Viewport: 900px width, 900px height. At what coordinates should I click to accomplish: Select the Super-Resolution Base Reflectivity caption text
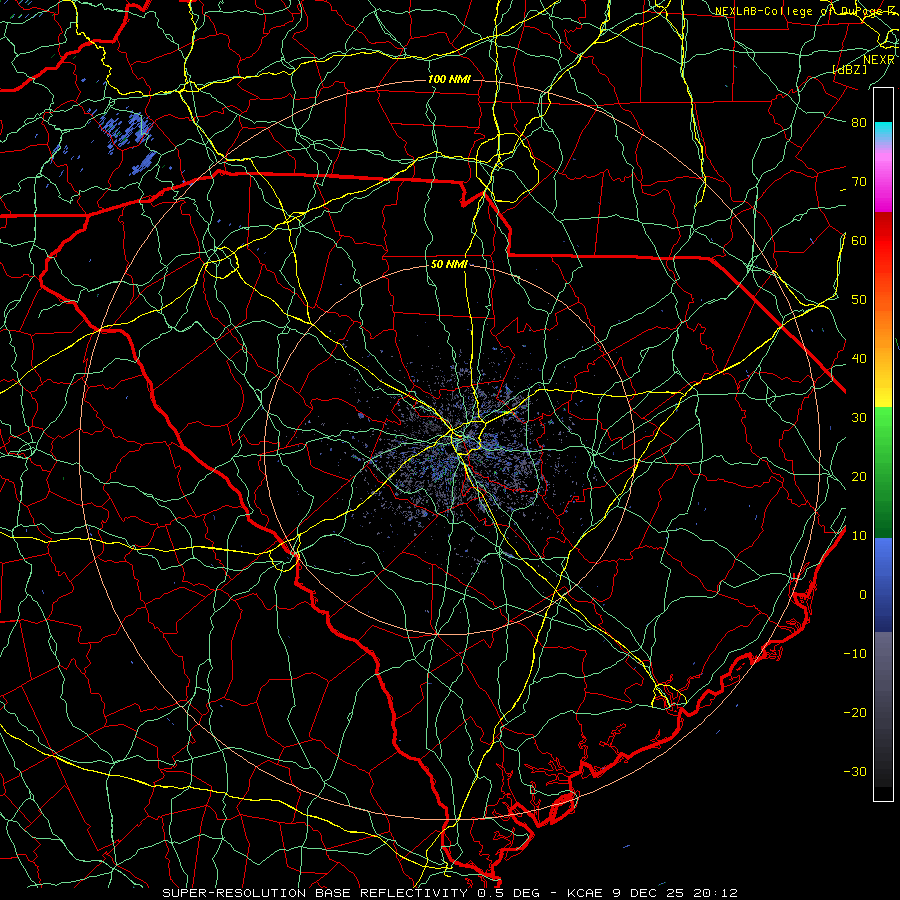coord(450,893)
